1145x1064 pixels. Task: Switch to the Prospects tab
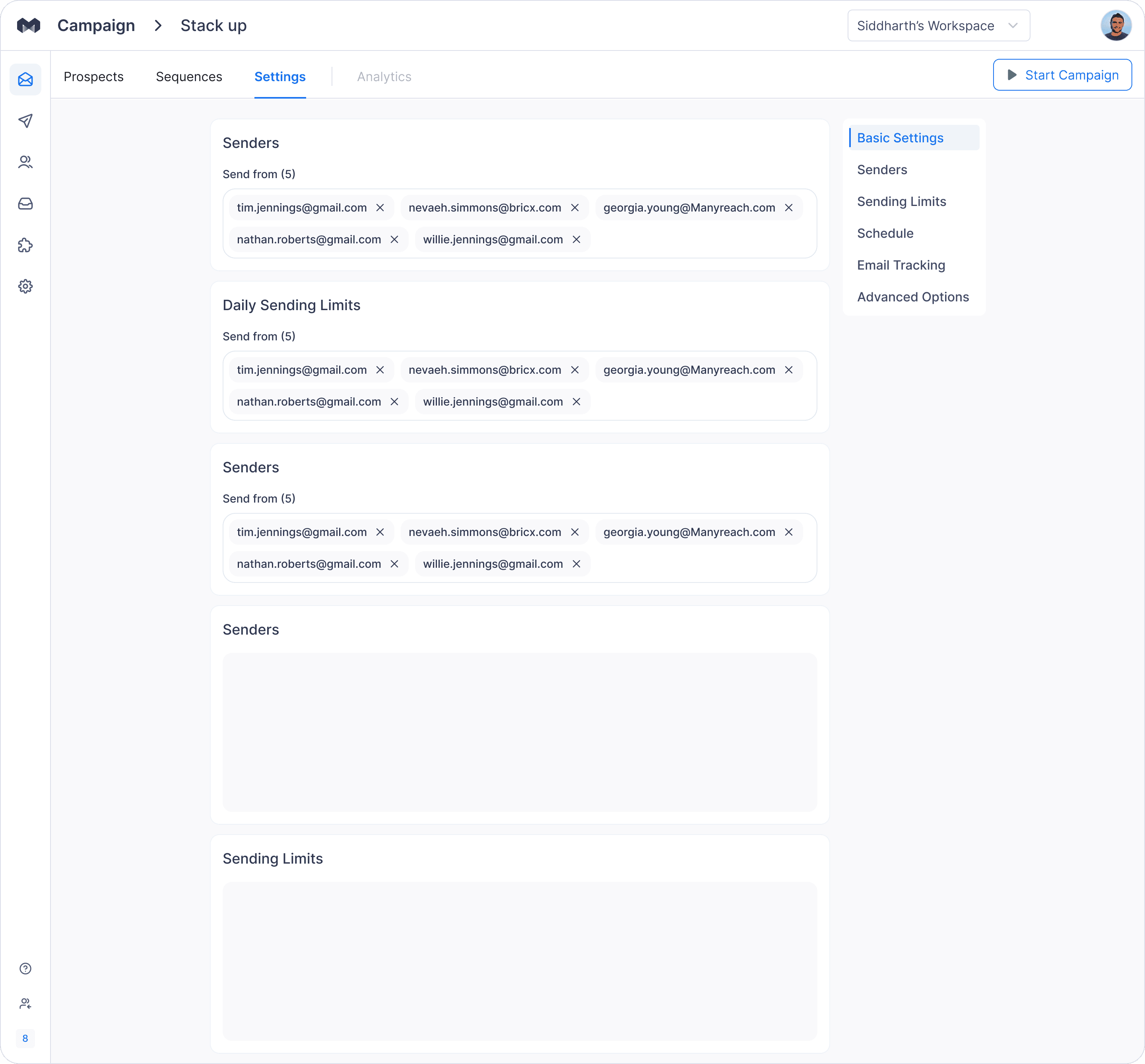point(94,77)
